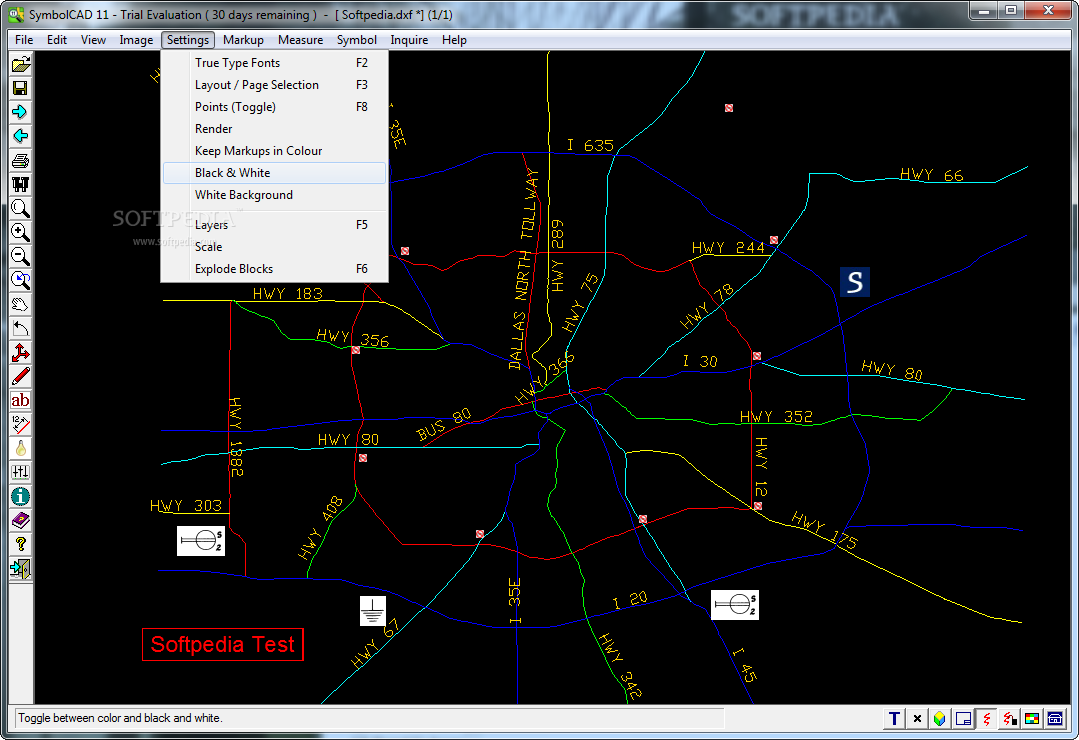Toggle the layout page button in status bar

pos(963,719)
